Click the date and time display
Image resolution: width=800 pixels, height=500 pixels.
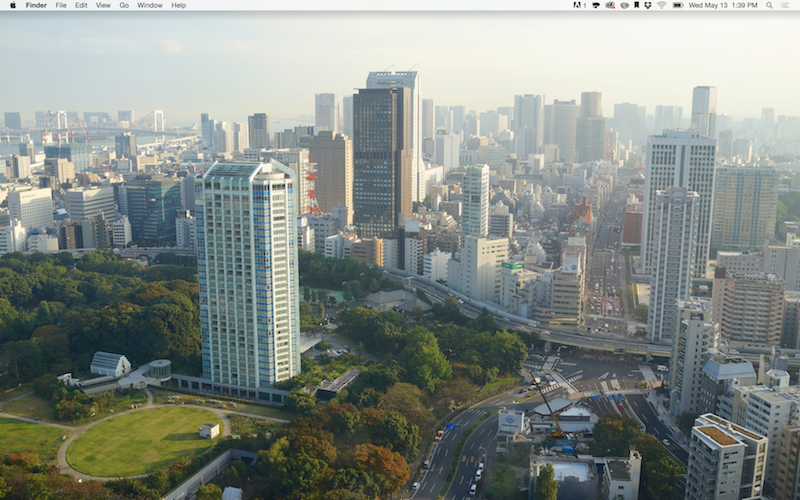tap(723, 5)
